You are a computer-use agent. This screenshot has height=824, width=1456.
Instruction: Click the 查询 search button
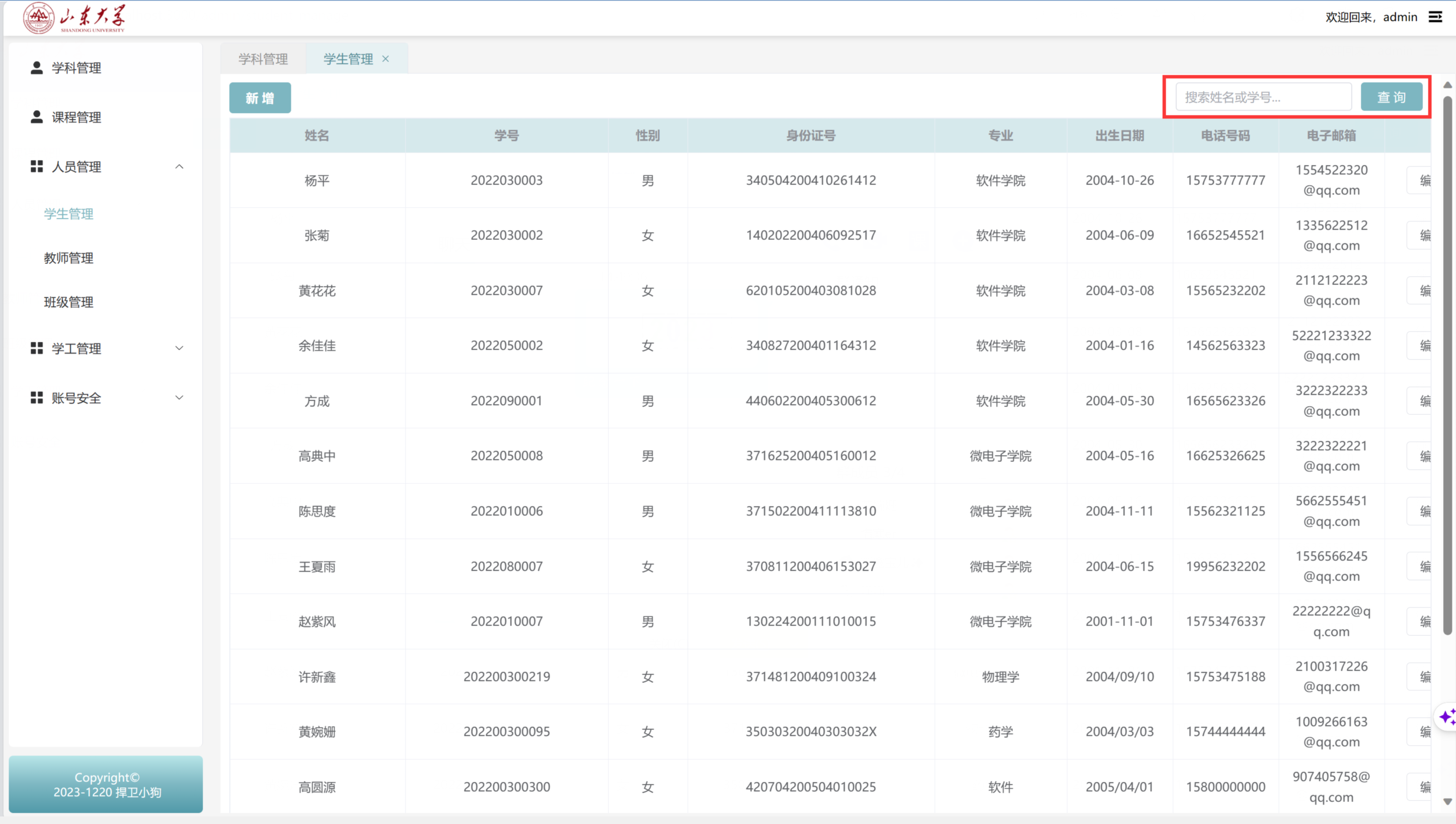point(1392,97)
